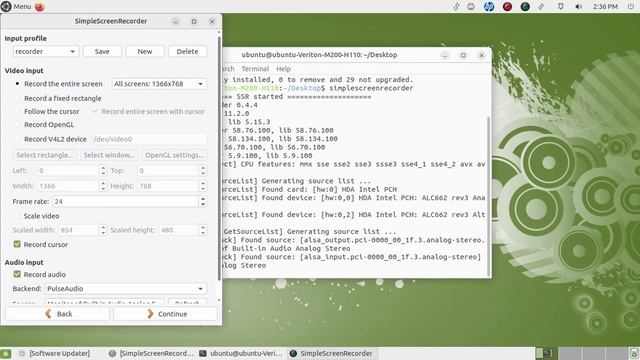Click the Frame rate input field

coord(126,201)
